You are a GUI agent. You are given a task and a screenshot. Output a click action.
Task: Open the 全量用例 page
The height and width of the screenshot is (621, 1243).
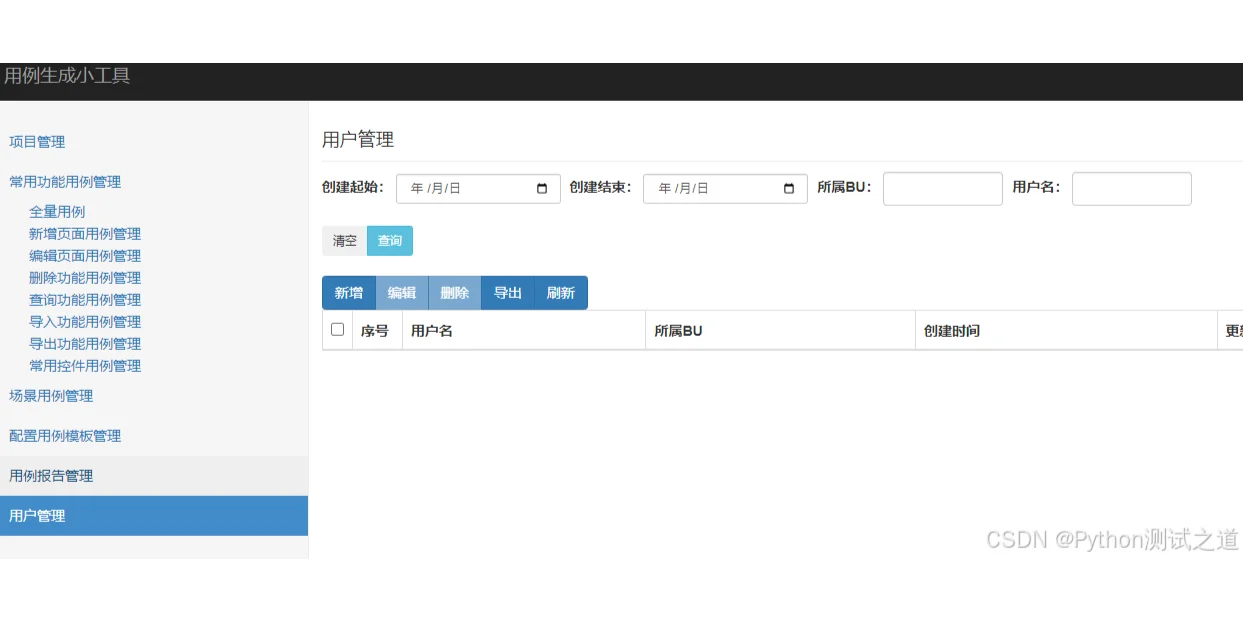(x=58, y=211)
